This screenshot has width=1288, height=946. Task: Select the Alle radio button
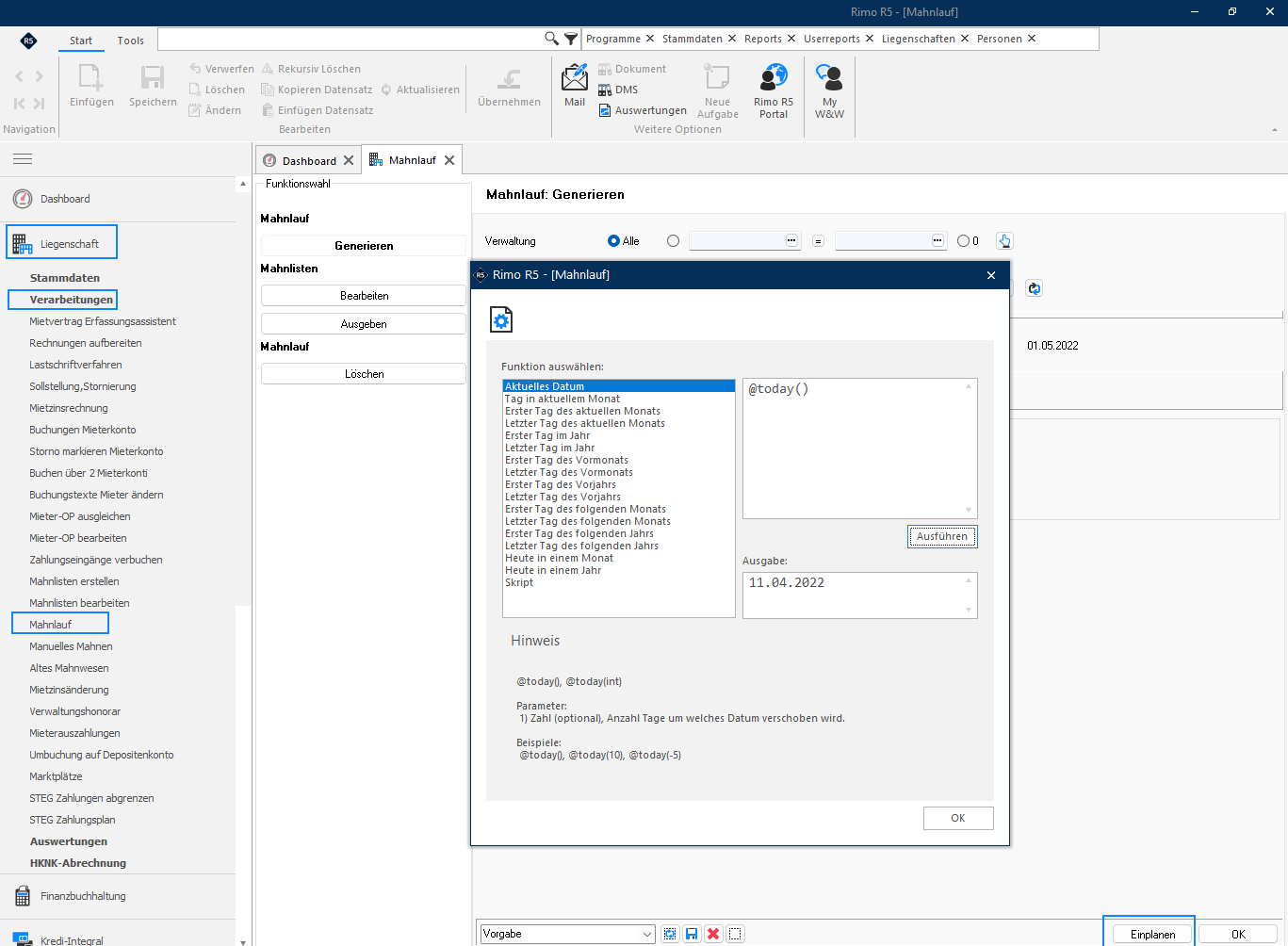[x=614, y=241]
